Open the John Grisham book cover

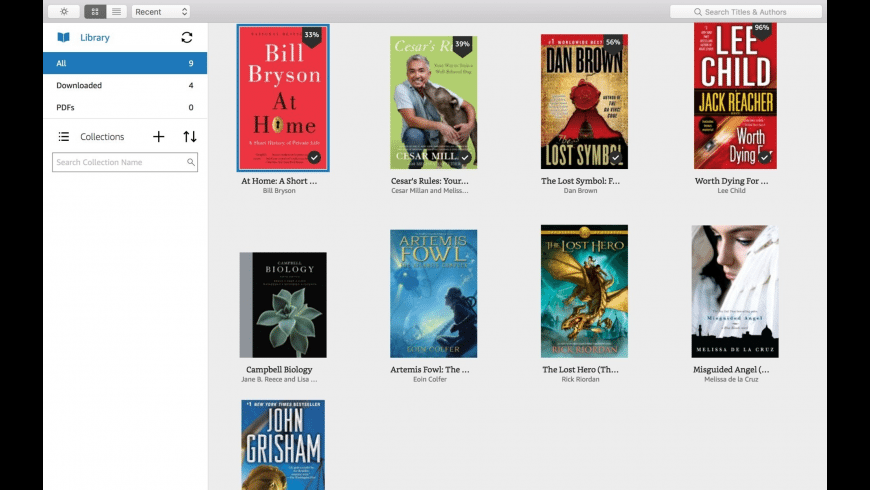click(283, 445)
